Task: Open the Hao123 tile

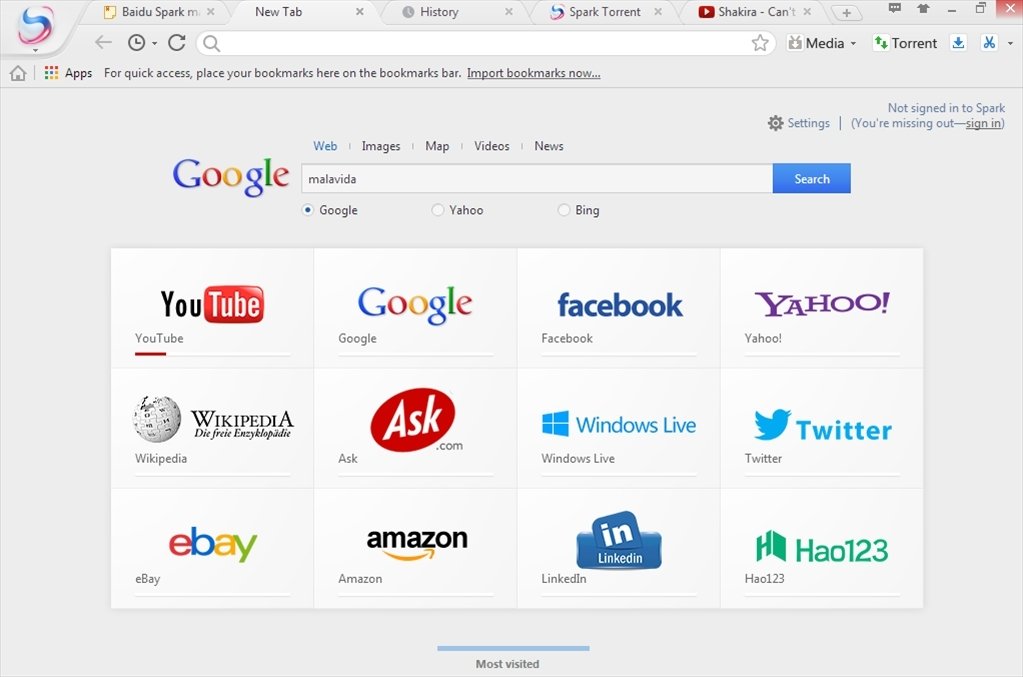Action: [x=821, y=549]
